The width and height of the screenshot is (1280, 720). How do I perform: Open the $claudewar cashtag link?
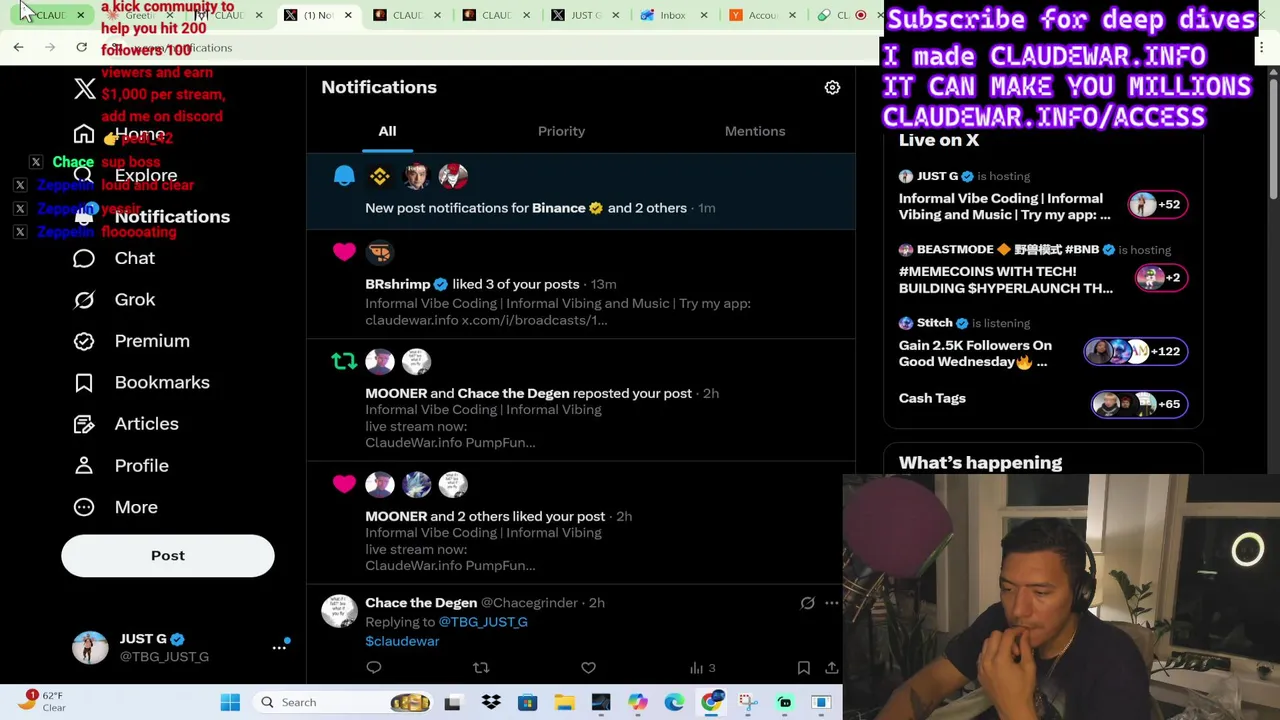coord(402,641)
